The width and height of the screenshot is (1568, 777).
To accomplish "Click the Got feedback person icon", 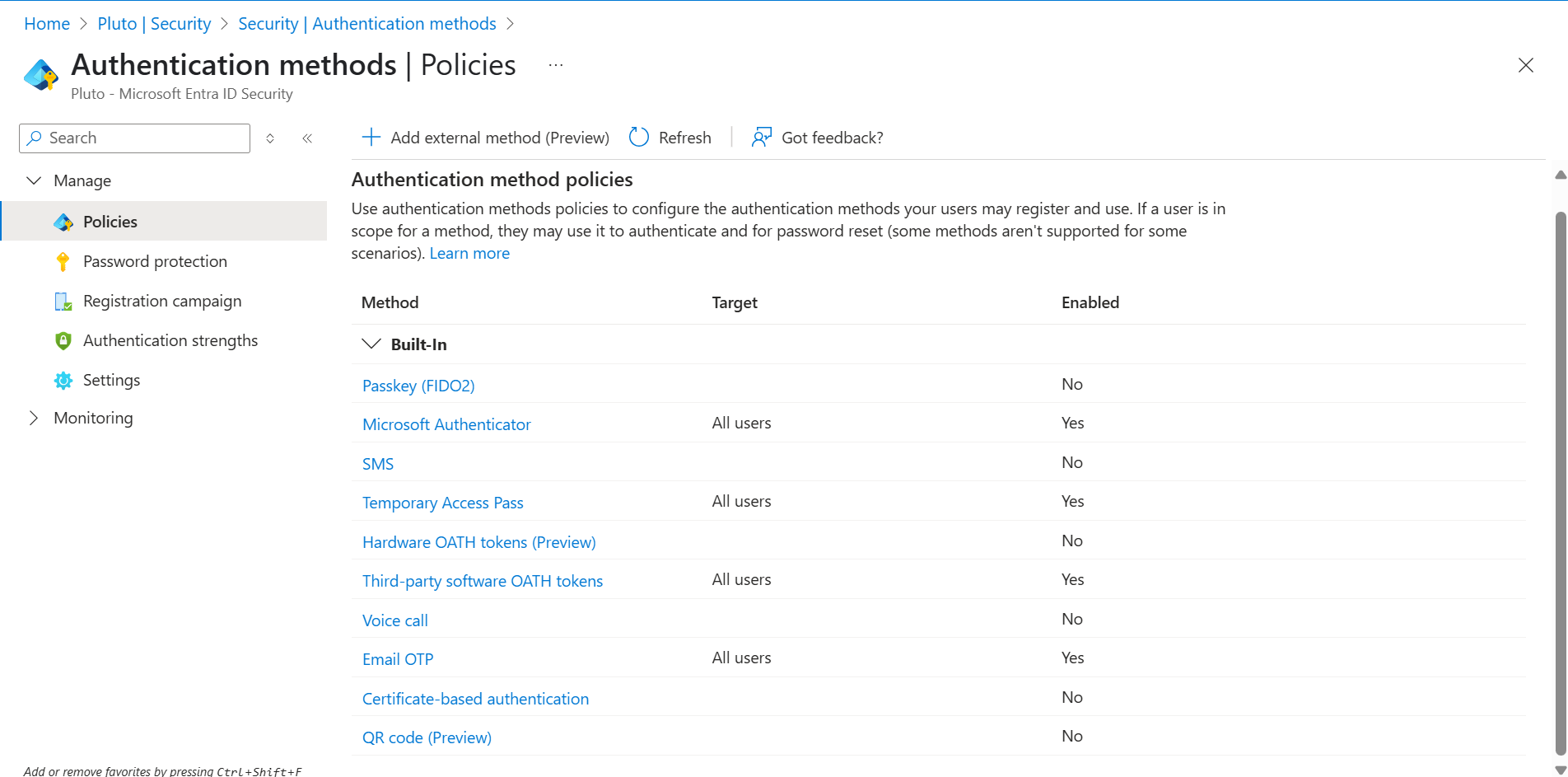I will [x=761, y=138].
